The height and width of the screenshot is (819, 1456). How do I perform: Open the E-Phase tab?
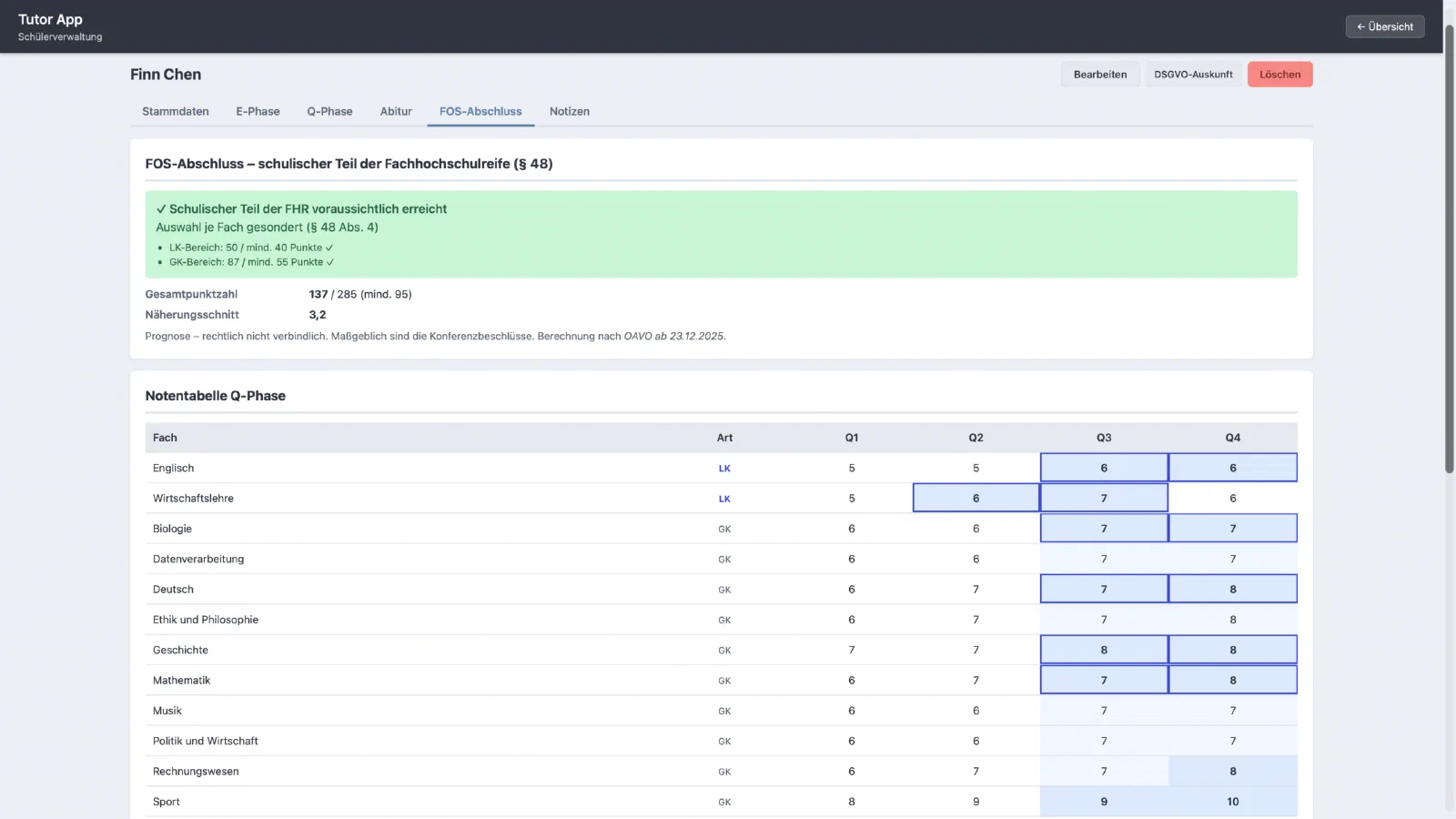[x=258, y=111]
